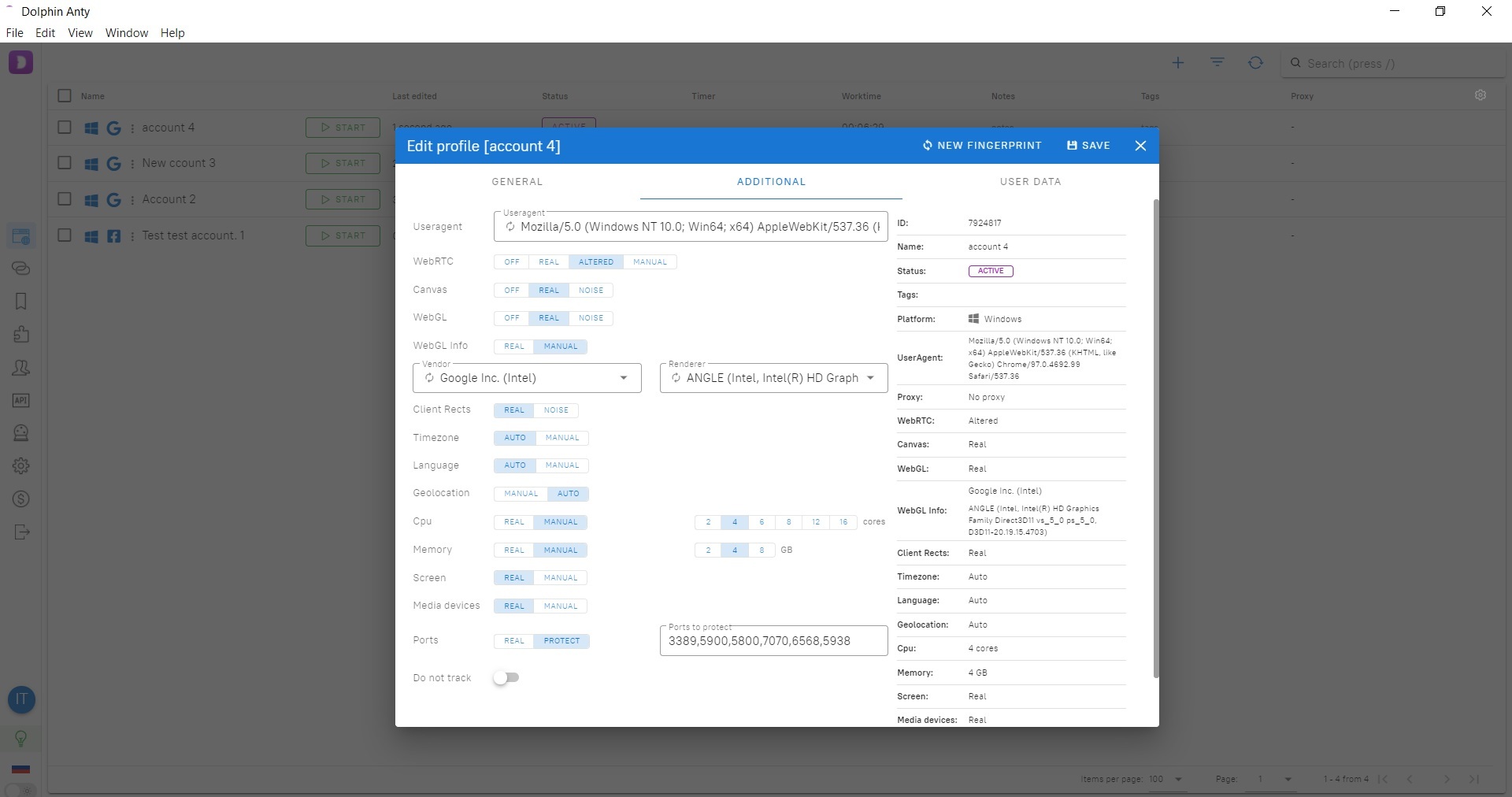Click the Ports to protect input field

[x=773, y=641]
